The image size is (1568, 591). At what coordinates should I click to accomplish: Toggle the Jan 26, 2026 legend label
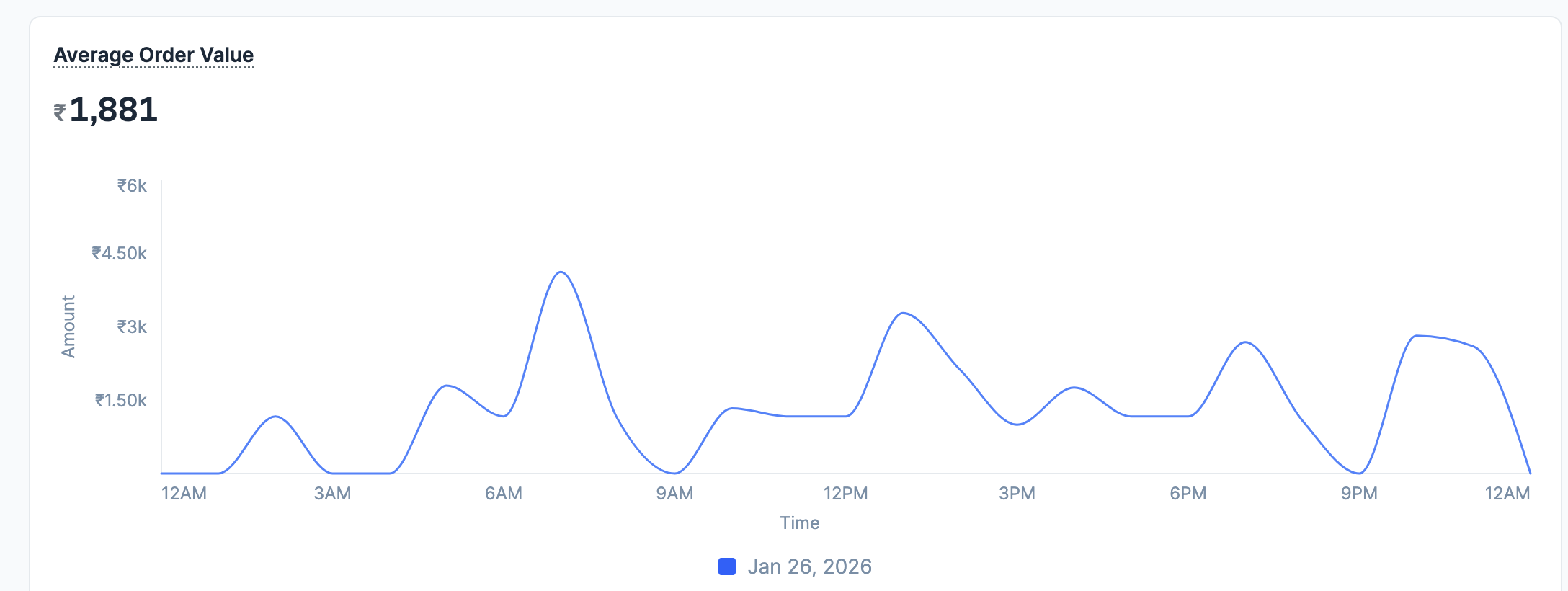coord(809,566)
